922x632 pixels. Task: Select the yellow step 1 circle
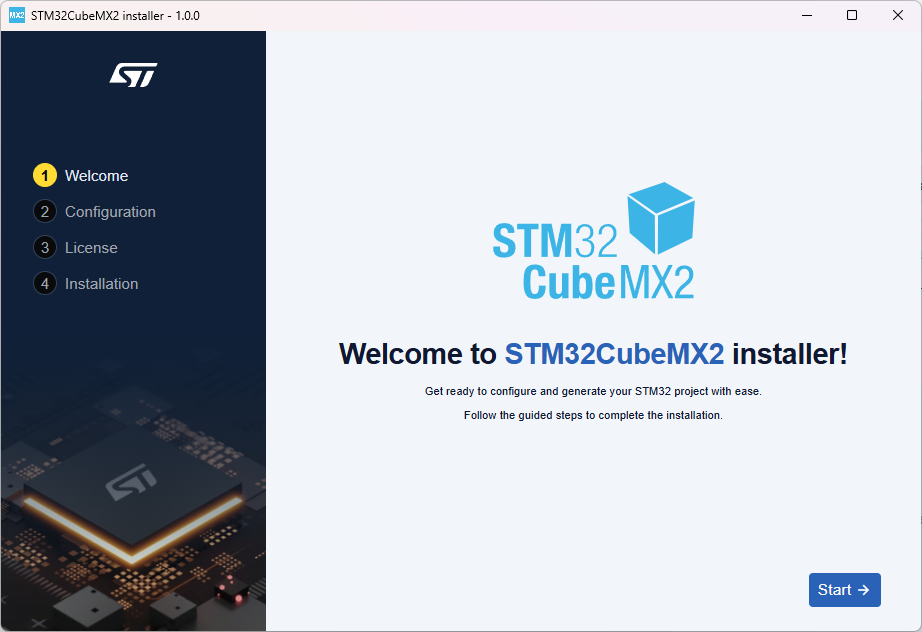point(45,176)
